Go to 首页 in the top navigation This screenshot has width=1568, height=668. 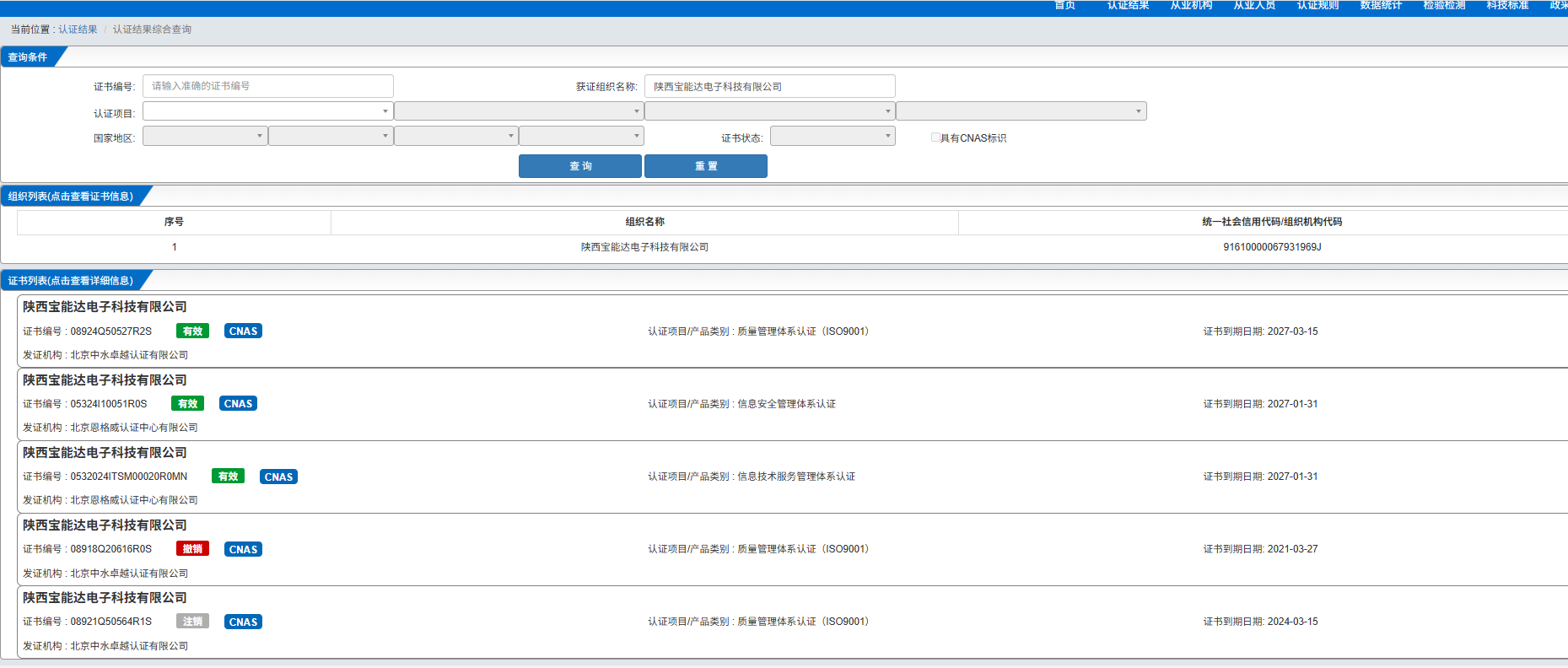click(1064, 5)
